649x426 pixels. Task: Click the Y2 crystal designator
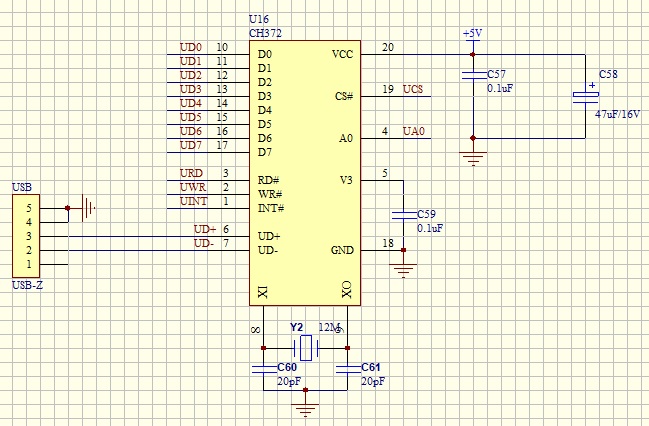296,327
